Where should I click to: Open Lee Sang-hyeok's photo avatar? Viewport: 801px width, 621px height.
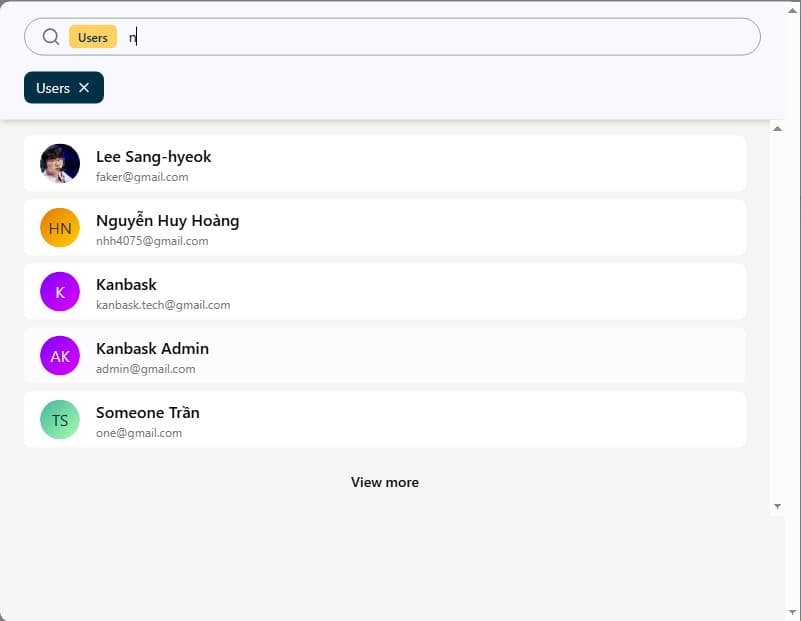60,163
